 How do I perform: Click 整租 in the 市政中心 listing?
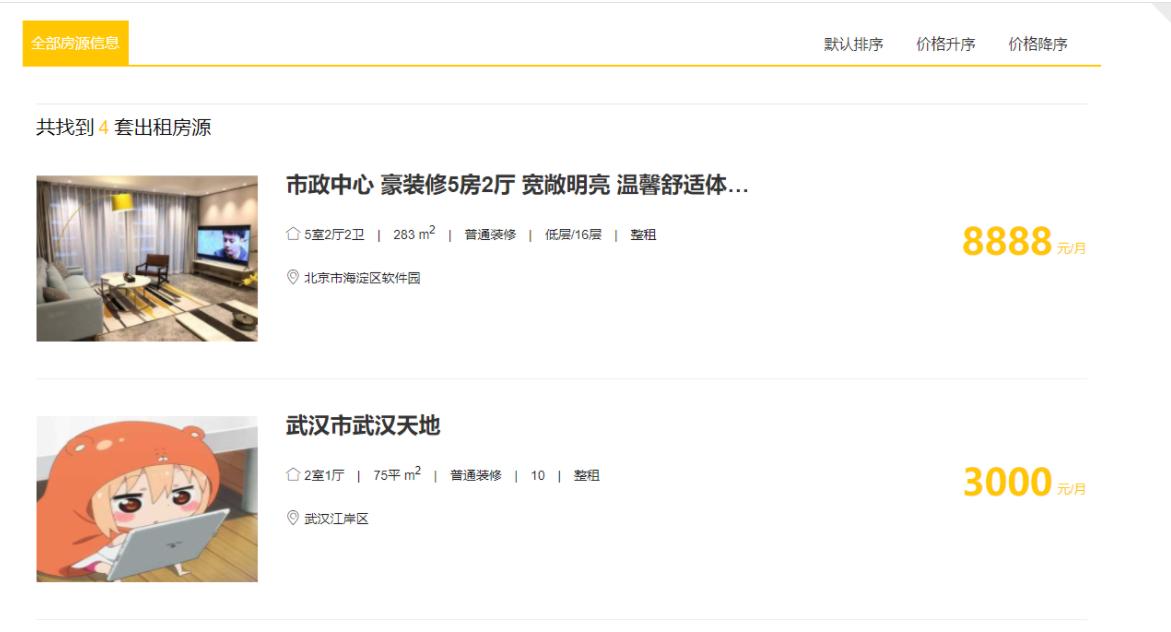[x=643, y=235]
